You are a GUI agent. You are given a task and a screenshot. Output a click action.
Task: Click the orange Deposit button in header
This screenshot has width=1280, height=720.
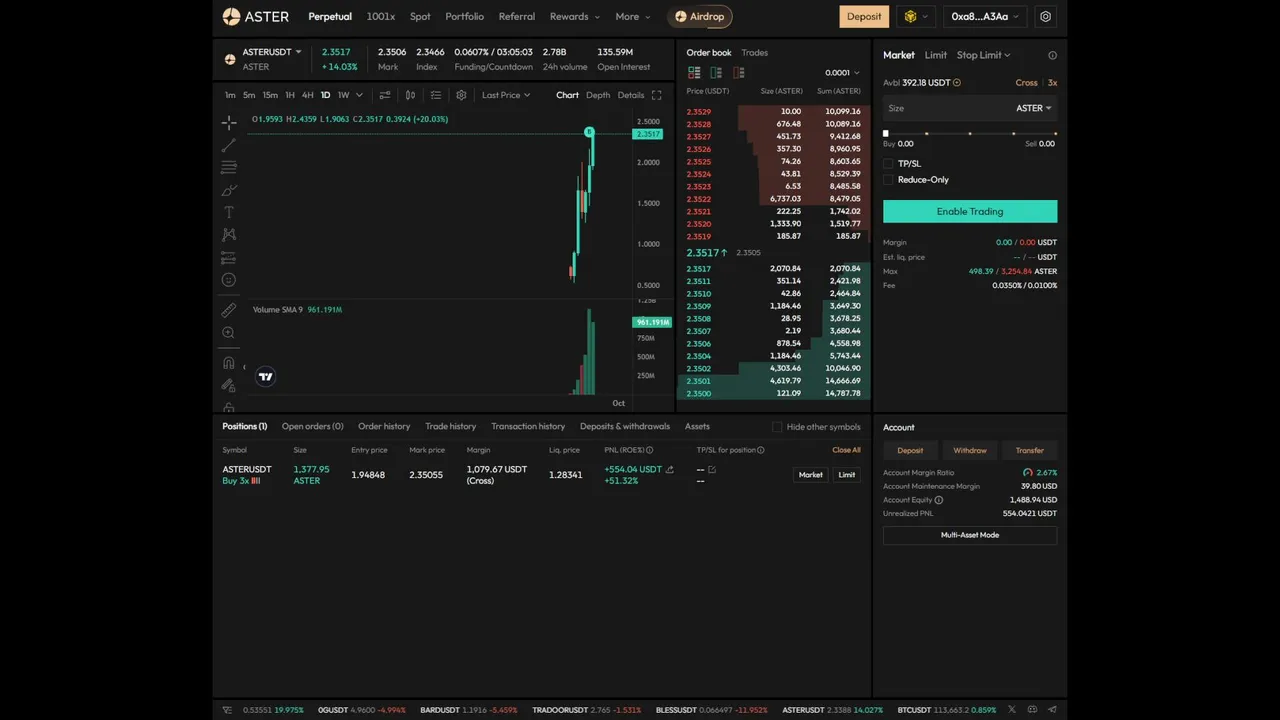coord(864,16)
